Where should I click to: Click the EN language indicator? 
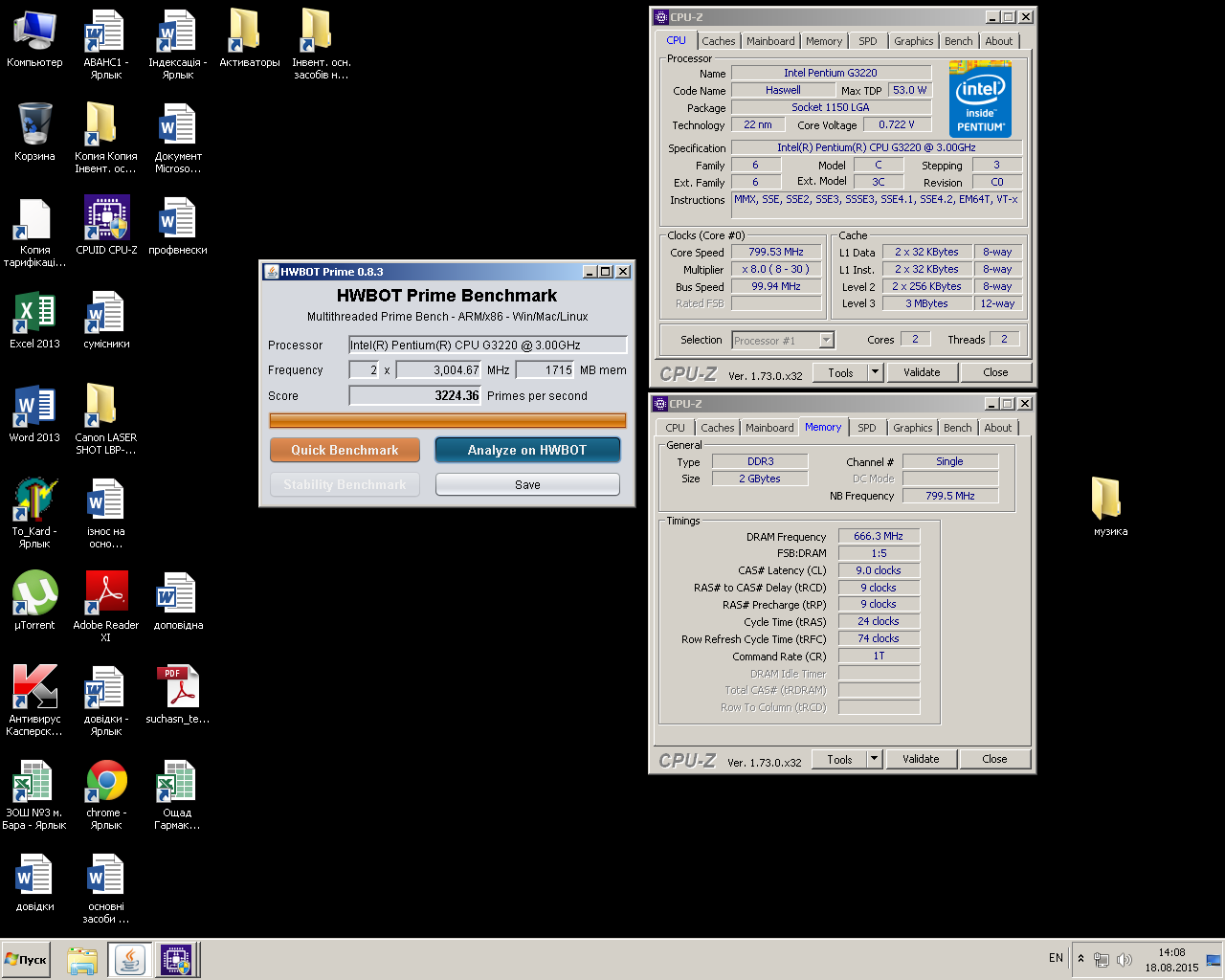click(x=1056, y=958)
